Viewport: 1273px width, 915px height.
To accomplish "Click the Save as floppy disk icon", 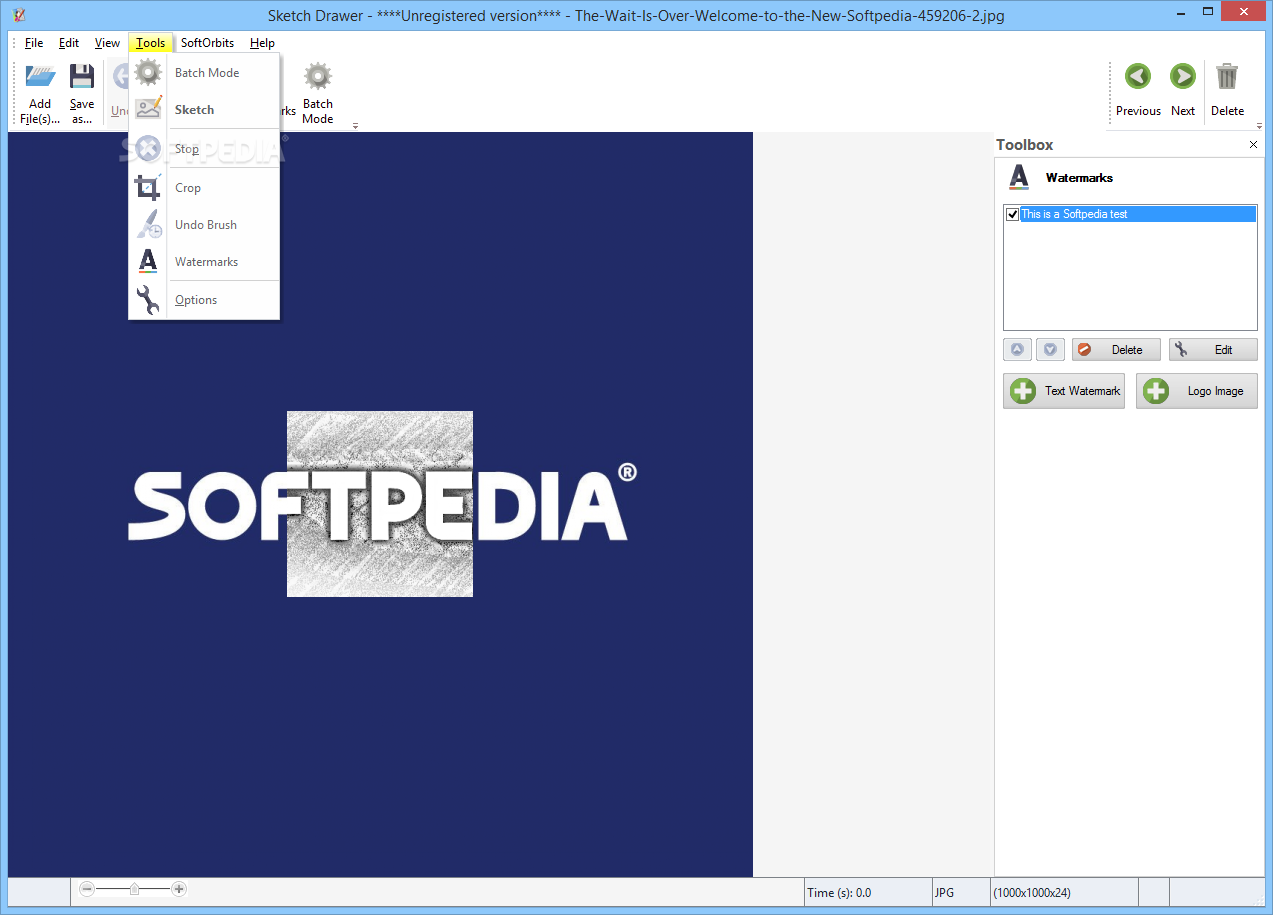I will pyautogui.click(x=82, y=76).
